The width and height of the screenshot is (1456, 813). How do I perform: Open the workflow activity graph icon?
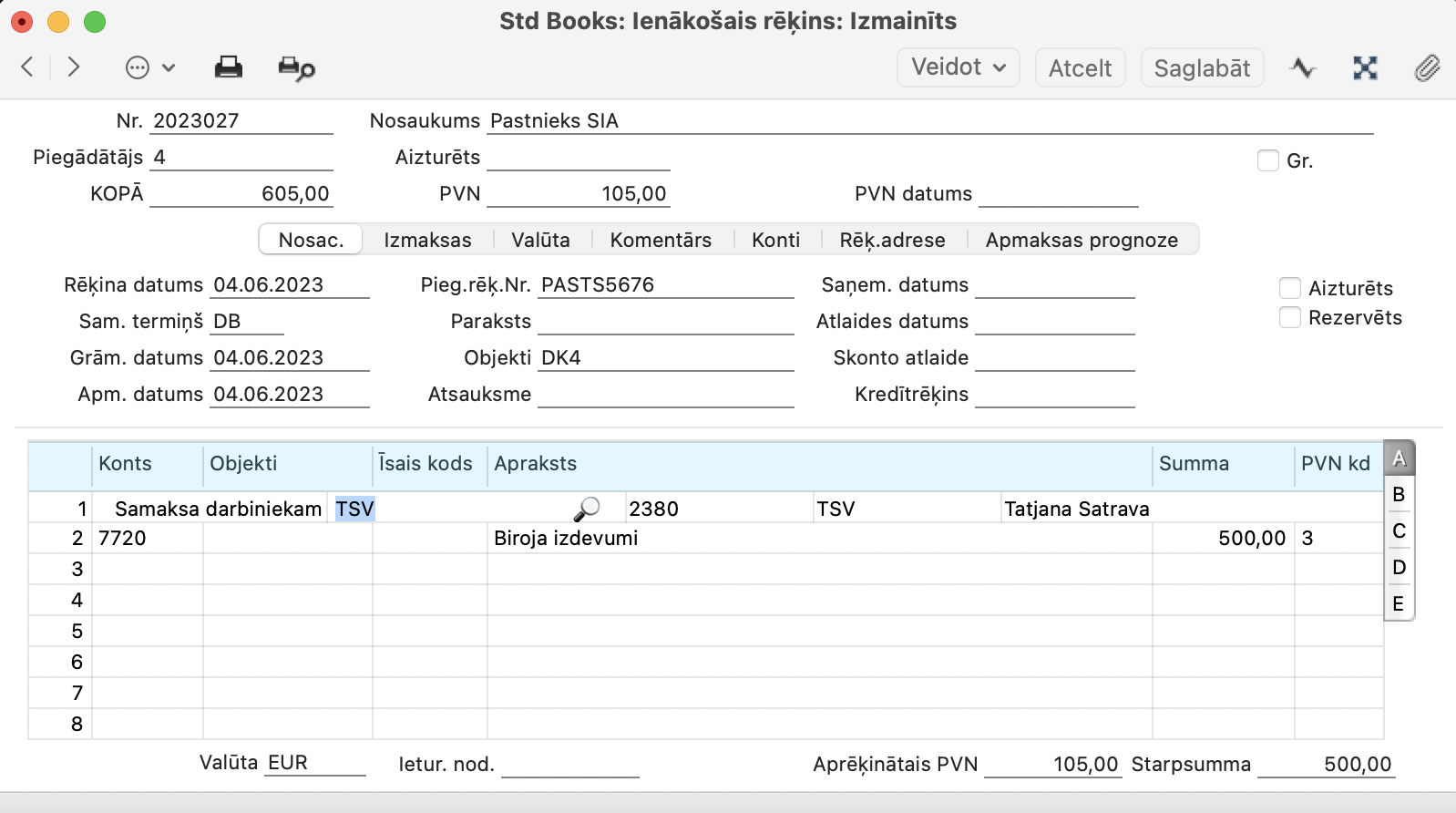(x=1303, y=68)
